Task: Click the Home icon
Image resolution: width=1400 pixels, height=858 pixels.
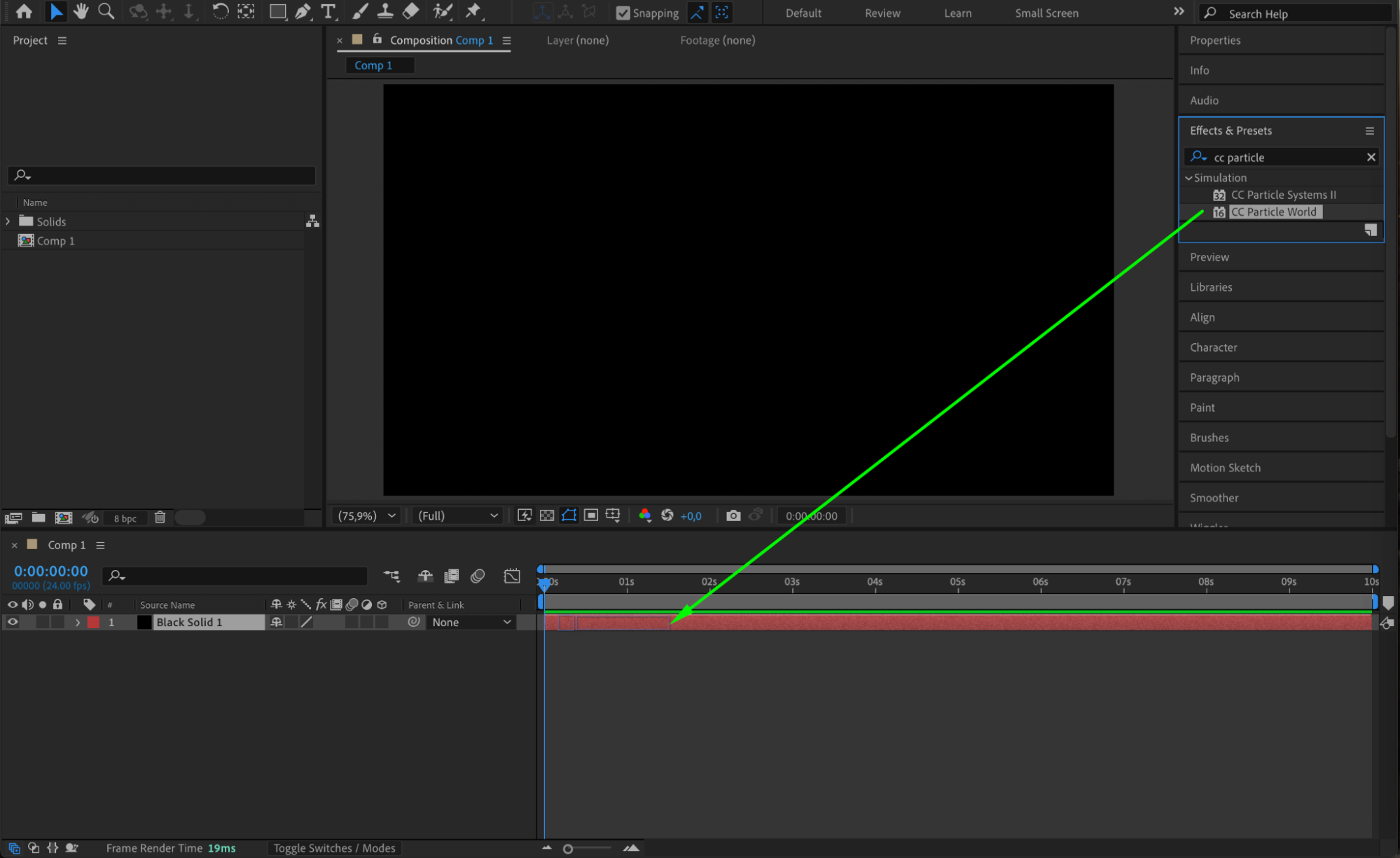Action: tap(24, 11)
